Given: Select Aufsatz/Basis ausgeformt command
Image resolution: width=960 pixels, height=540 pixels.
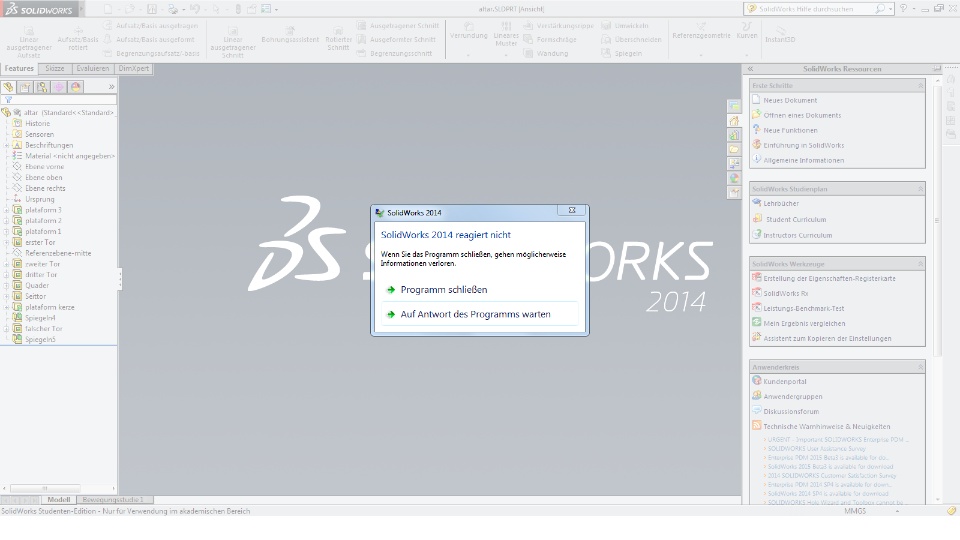Looking at the screenshot, I should [x=149, y=39].
